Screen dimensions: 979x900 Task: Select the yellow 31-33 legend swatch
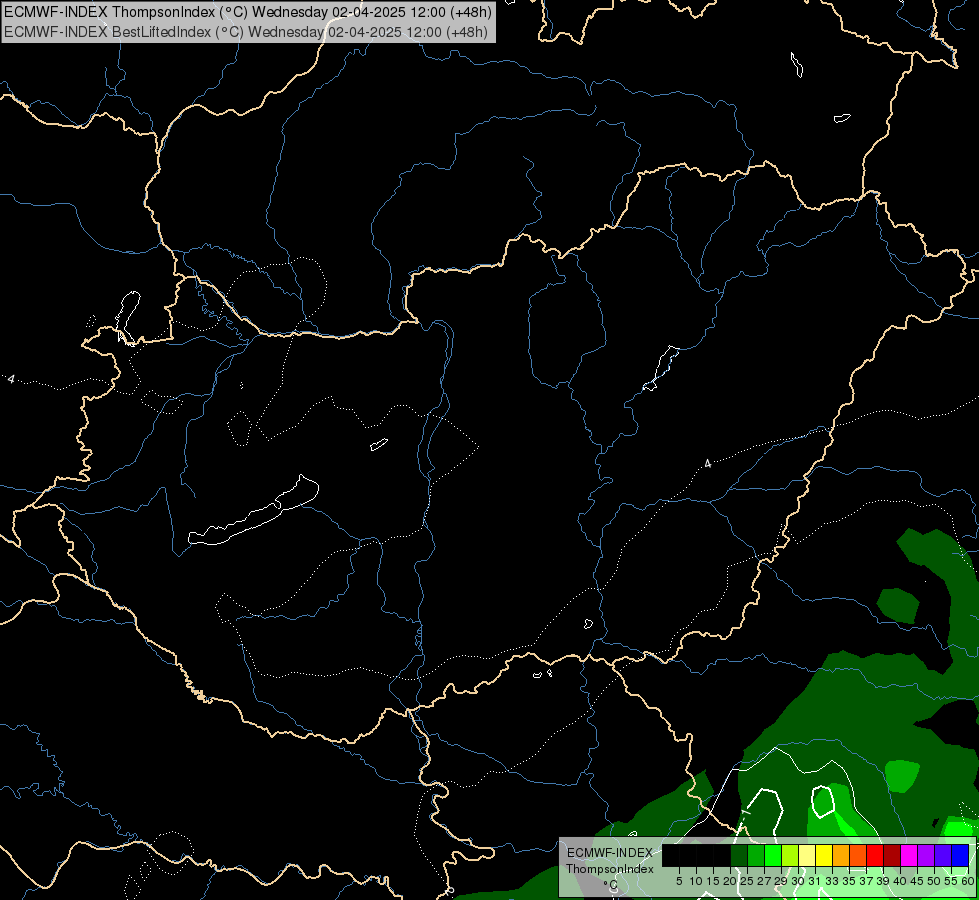824,855
